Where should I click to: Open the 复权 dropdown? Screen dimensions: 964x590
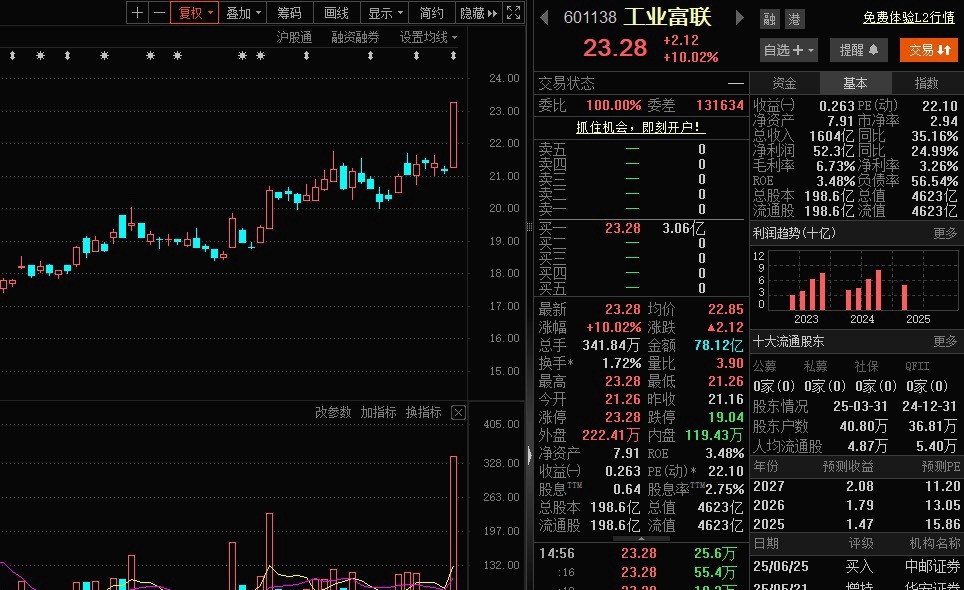[x=194, y=13]
